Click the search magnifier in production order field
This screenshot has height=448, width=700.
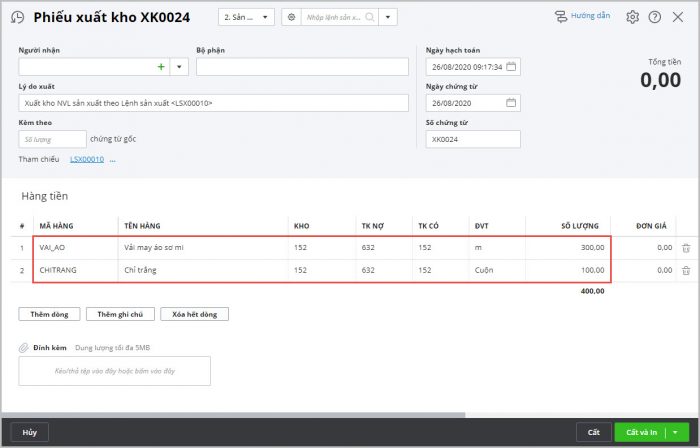tap(370, 17)
